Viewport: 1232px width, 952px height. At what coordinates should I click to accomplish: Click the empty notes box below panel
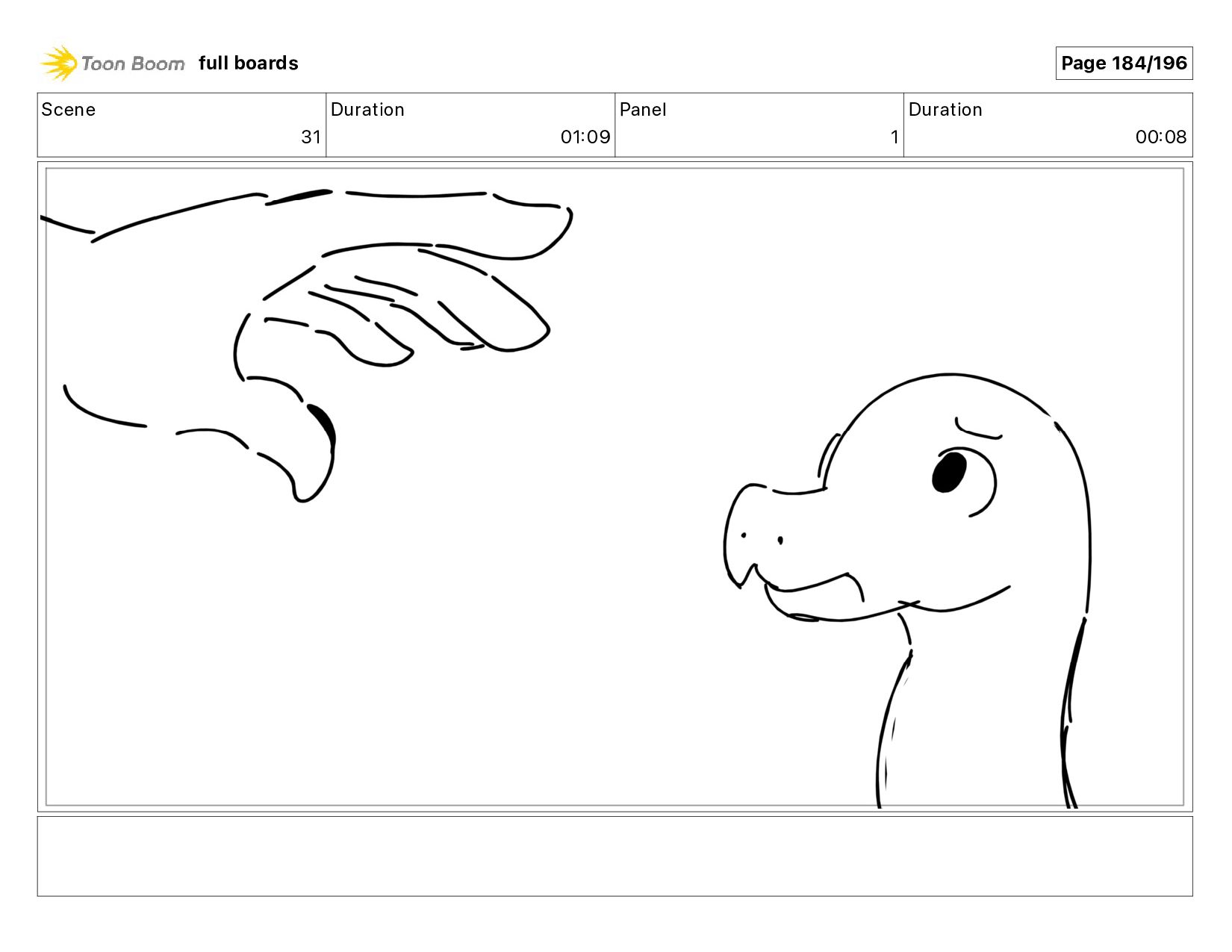point(615,856)
